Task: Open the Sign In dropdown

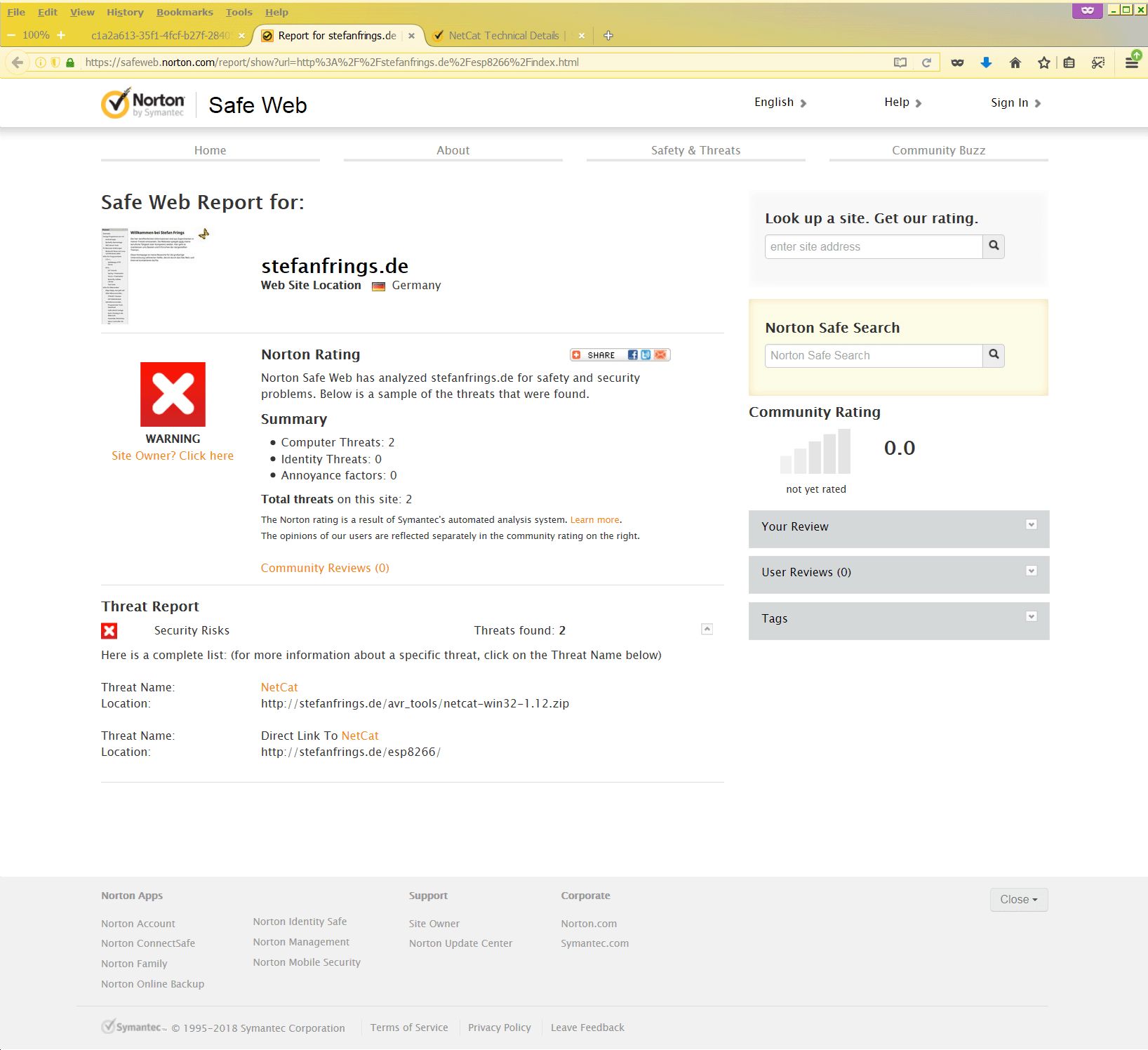Action: coord(1016,102)
